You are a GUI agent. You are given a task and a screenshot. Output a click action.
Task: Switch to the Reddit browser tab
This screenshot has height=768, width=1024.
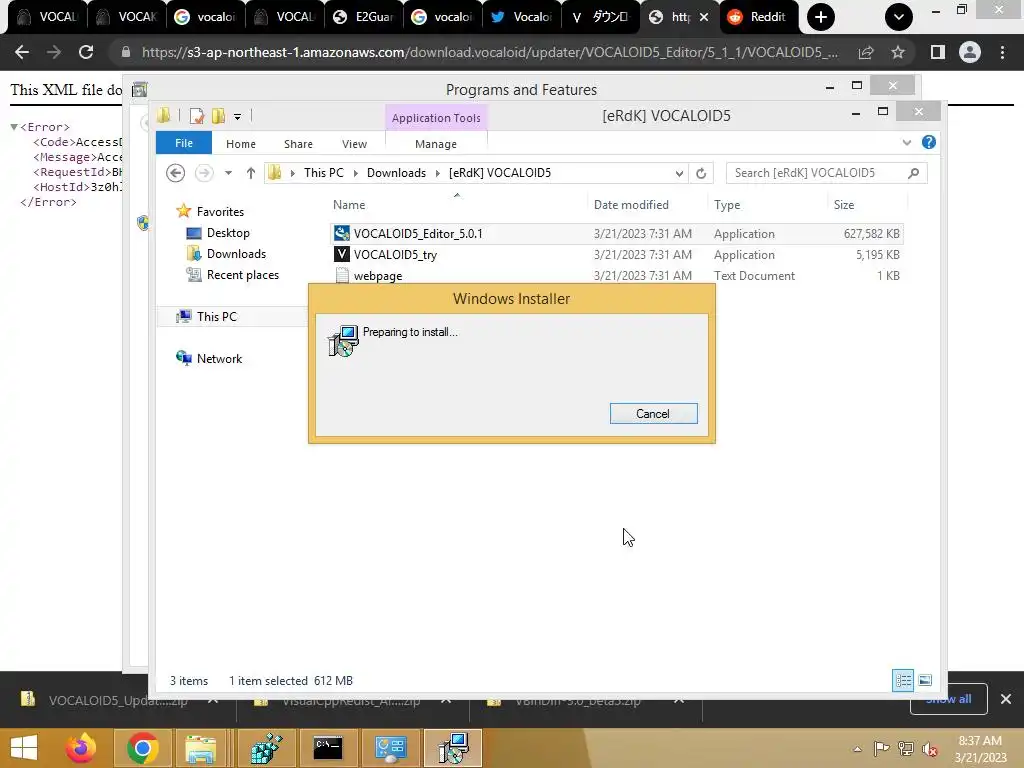(x=758, y=17)
